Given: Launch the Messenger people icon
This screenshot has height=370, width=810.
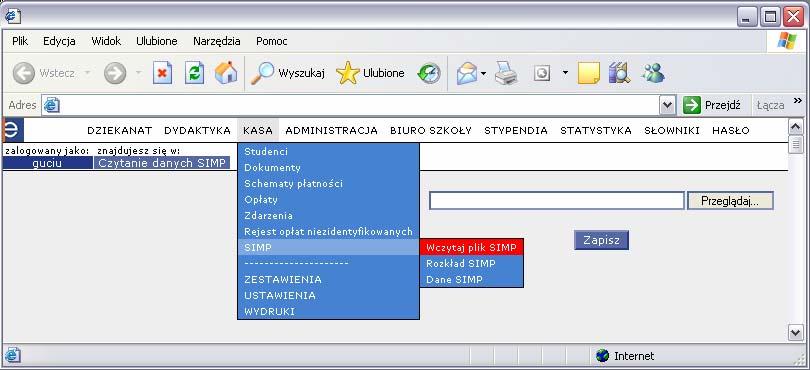Looking at the screenshot, I should click(653, 73).
